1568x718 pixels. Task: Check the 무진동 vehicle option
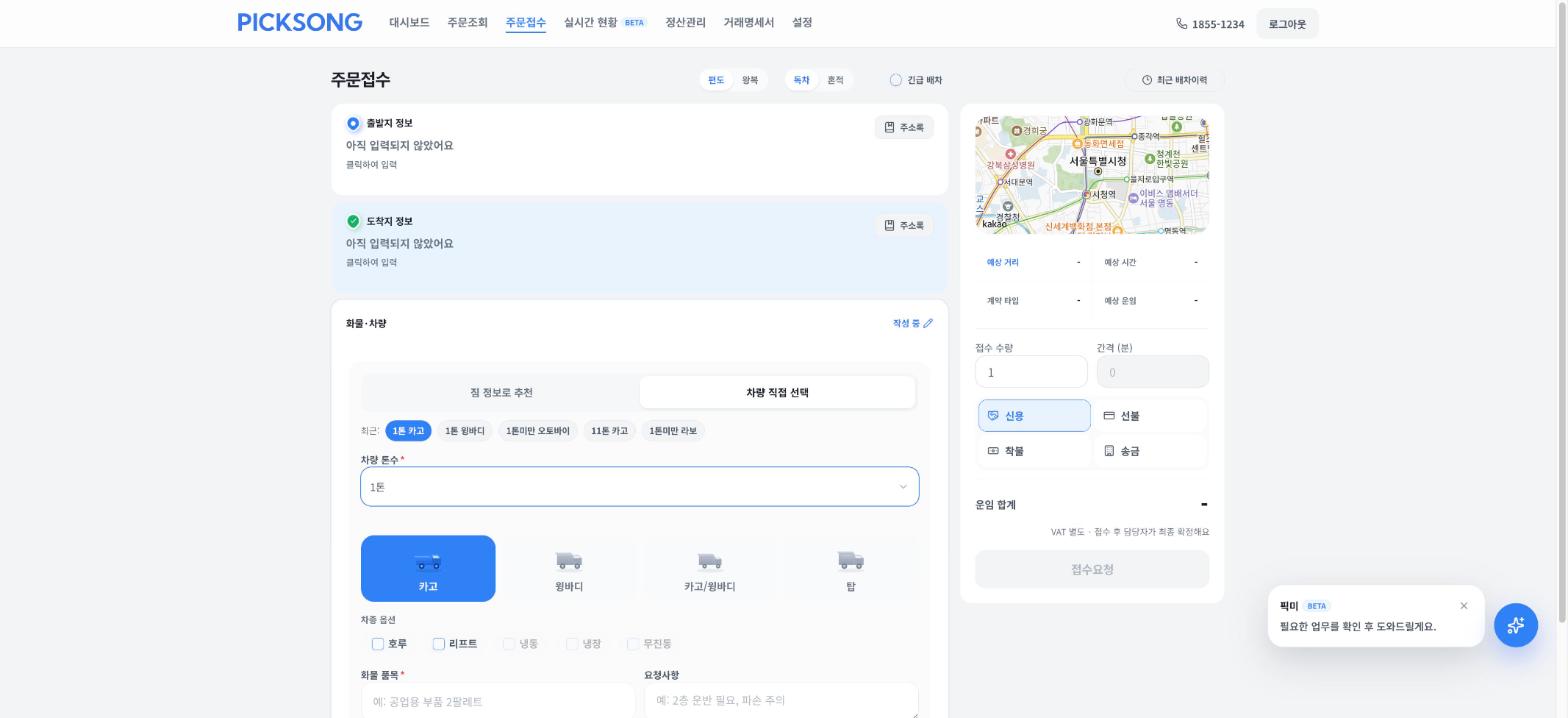633,644
